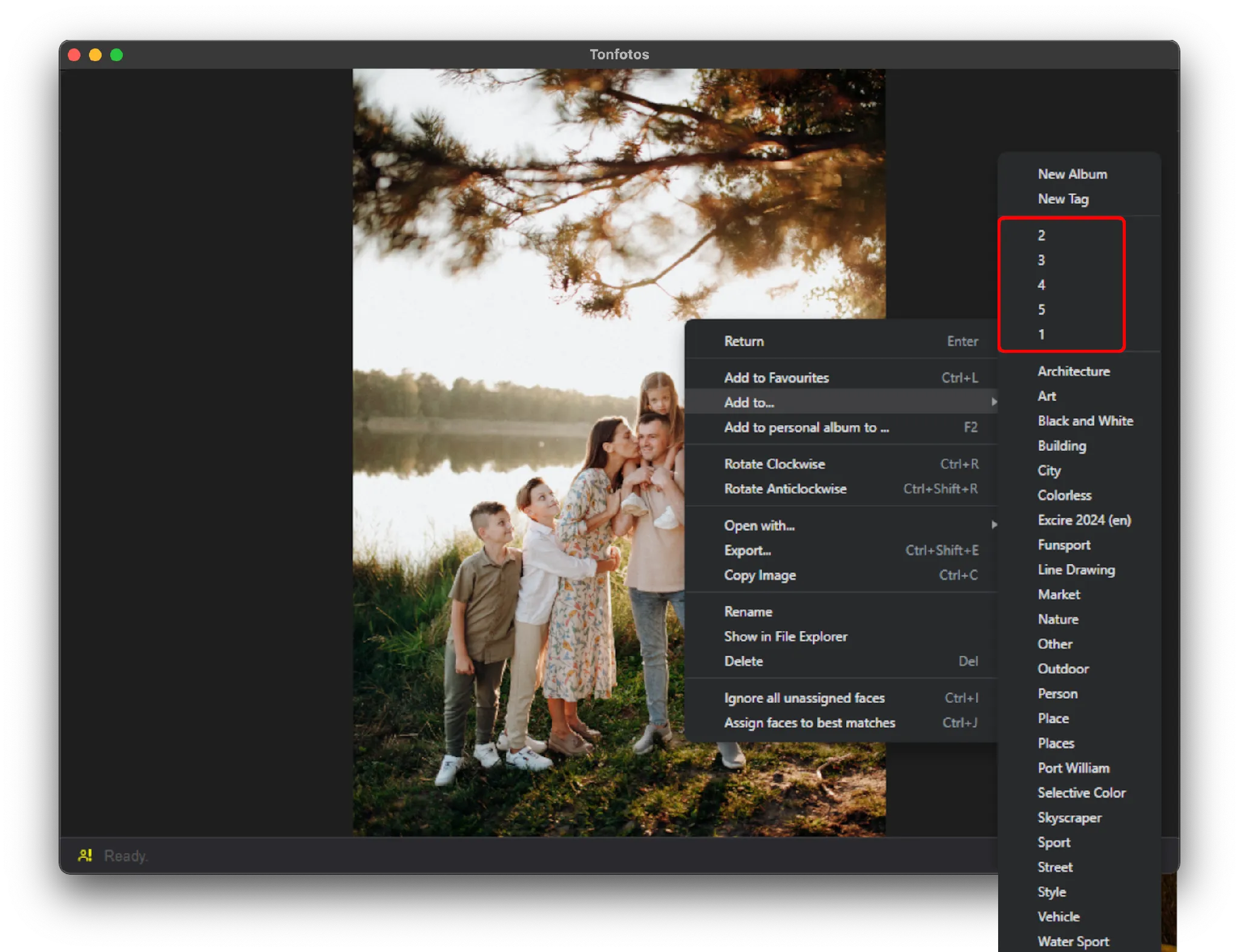Close the Tonfotos window

tap(74, 55)
